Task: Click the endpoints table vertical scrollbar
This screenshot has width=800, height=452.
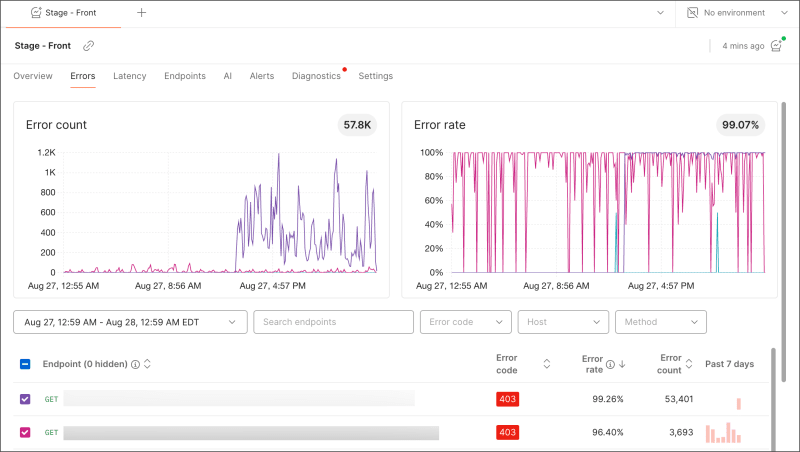Action: pyautogui.click(x=773, y=400)
